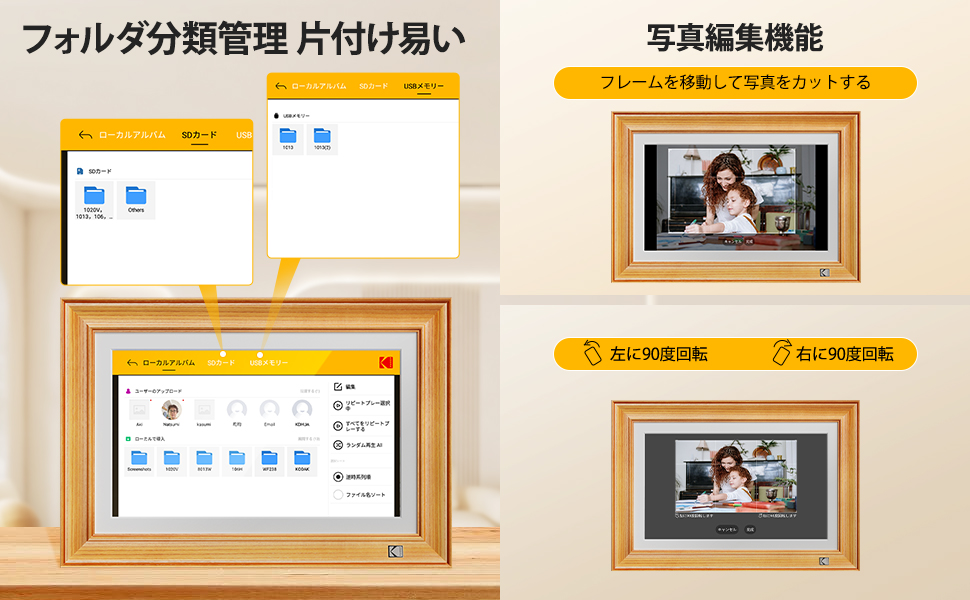Click manage link beside local import header

[x=309, y=439]
